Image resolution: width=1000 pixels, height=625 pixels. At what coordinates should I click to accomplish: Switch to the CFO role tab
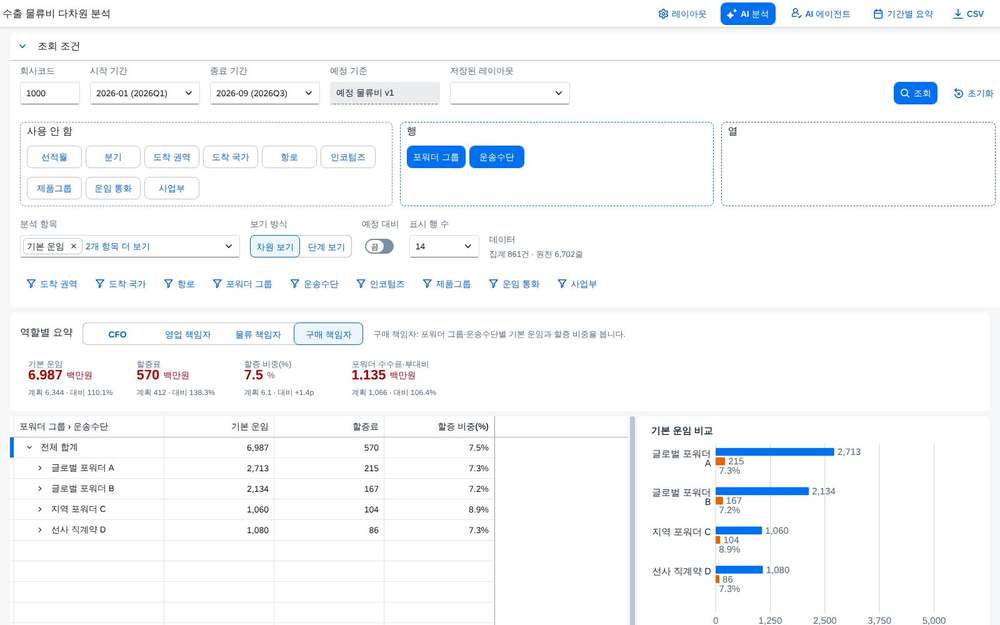pyautogui.click(x=117, y=334)
